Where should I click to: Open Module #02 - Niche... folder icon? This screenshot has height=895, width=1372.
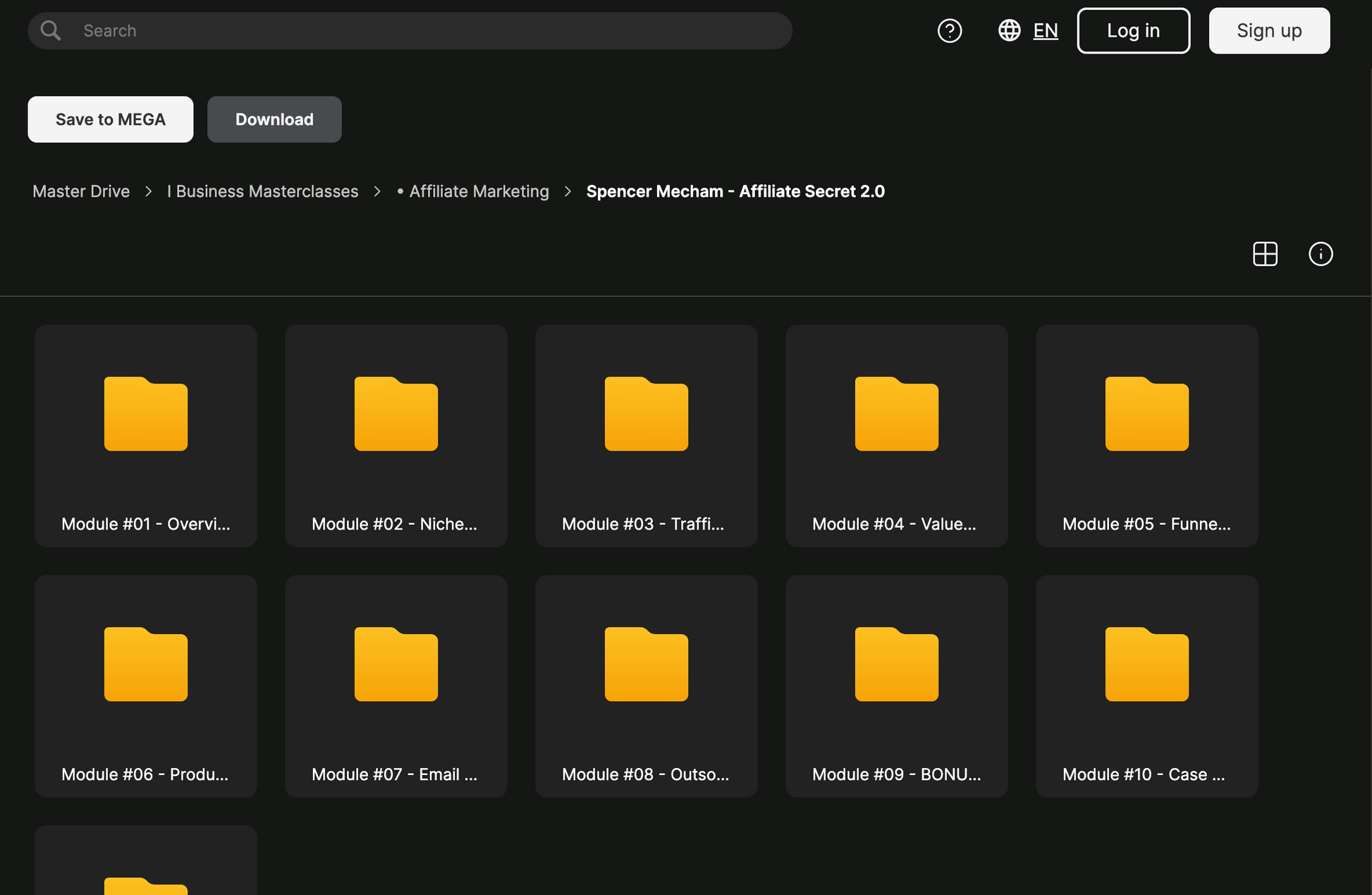tap(396, 413)
